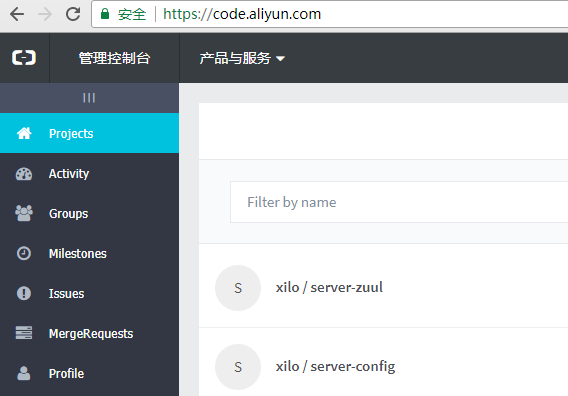Click the Aliyun logo icon
This screenshot has width=568, height=396.
[24, 58]
